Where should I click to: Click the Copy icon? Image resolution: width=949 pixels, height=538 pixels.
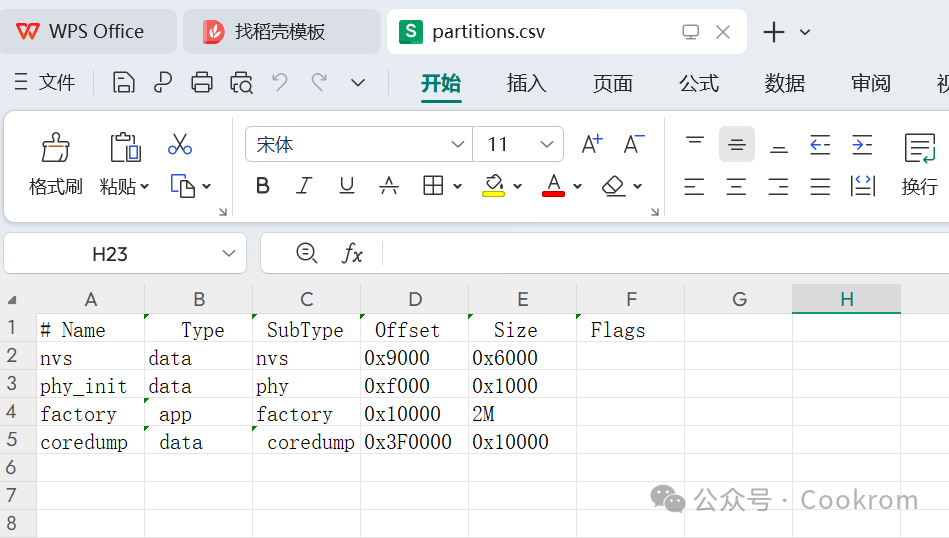tap(182, 186)
